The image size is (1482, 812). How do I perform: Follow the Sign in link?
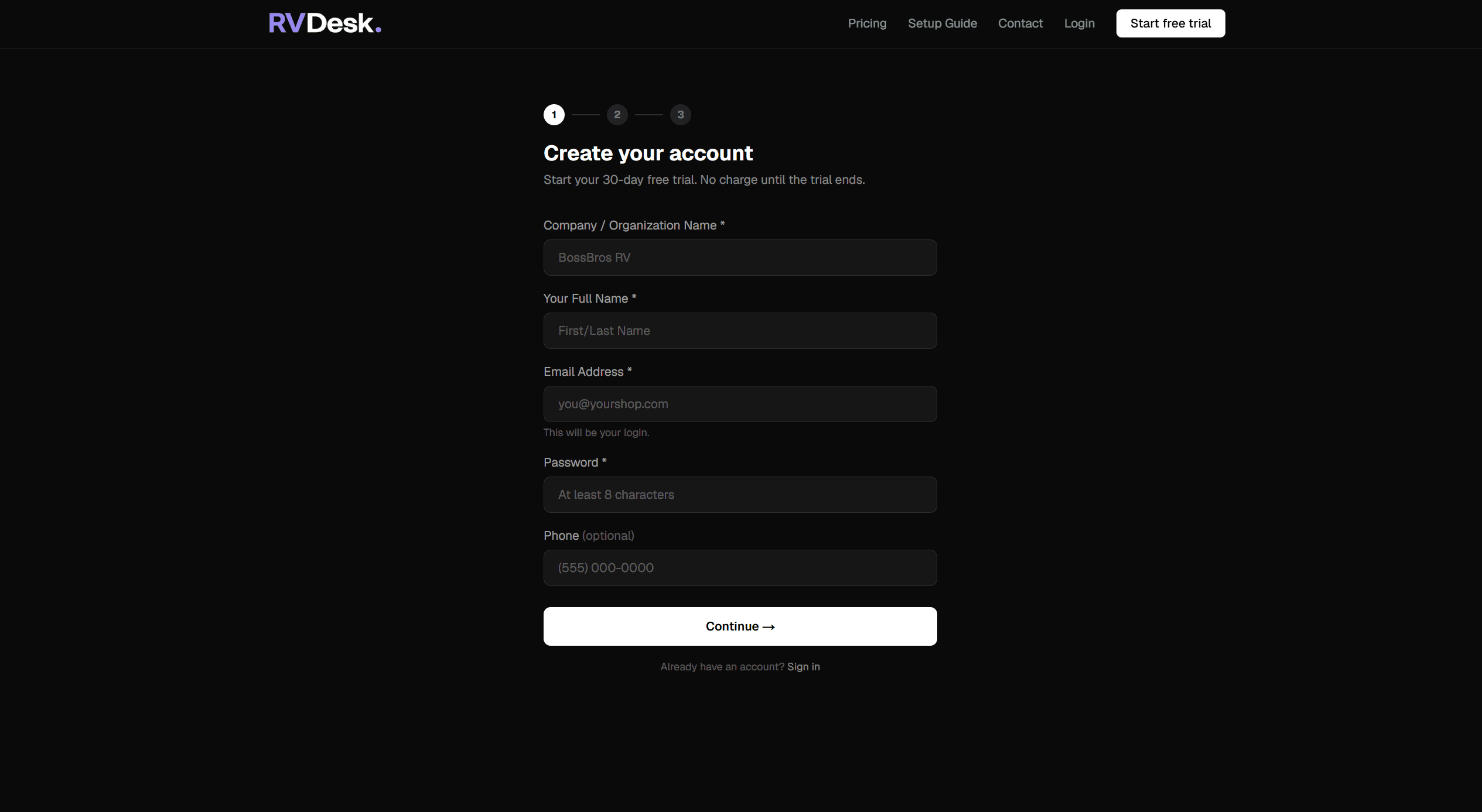coord(803,667)
